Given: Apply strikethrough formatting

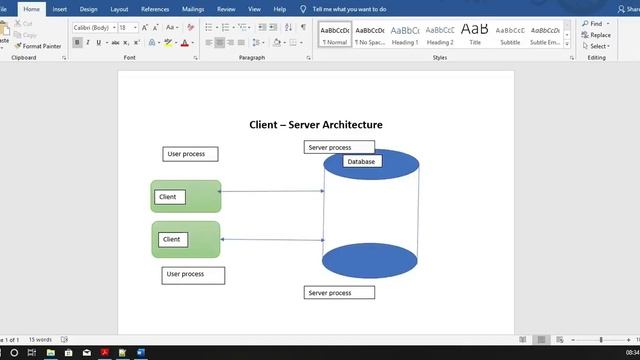Looking at the screenshot, I should pos(116,42).
